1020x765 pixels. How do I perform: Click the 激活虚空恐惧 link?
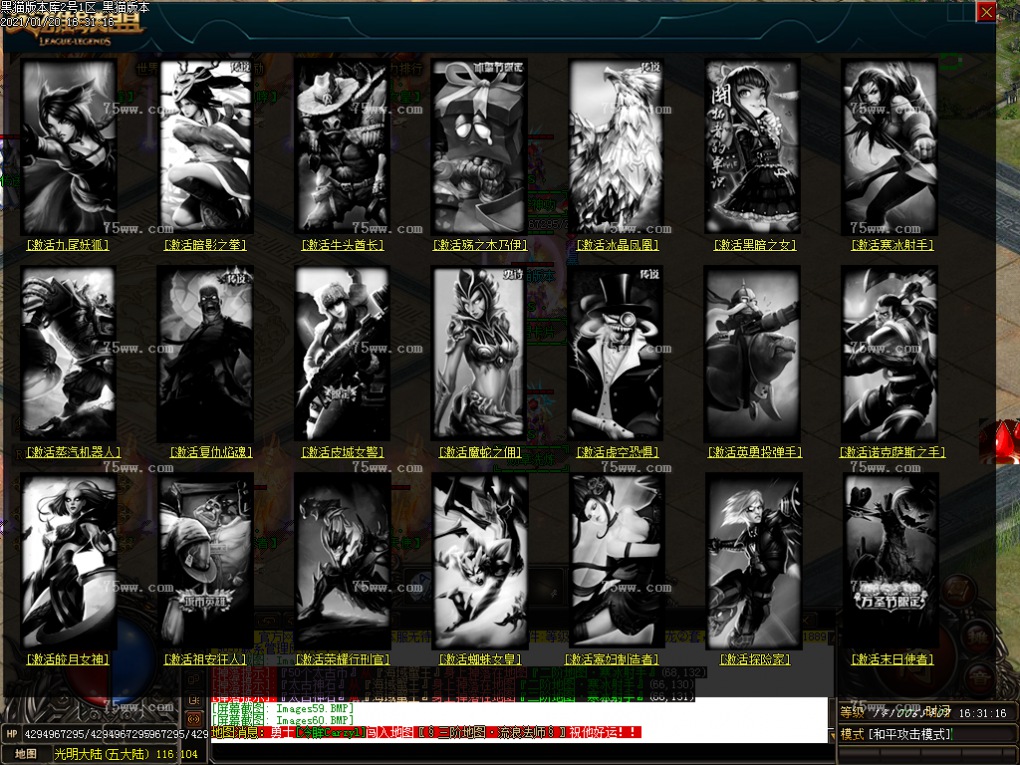coord(617,451)
